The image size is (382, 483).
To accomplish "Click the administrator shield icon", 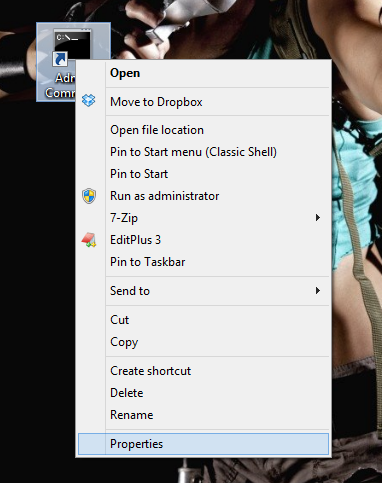I will tap(89, 196).
